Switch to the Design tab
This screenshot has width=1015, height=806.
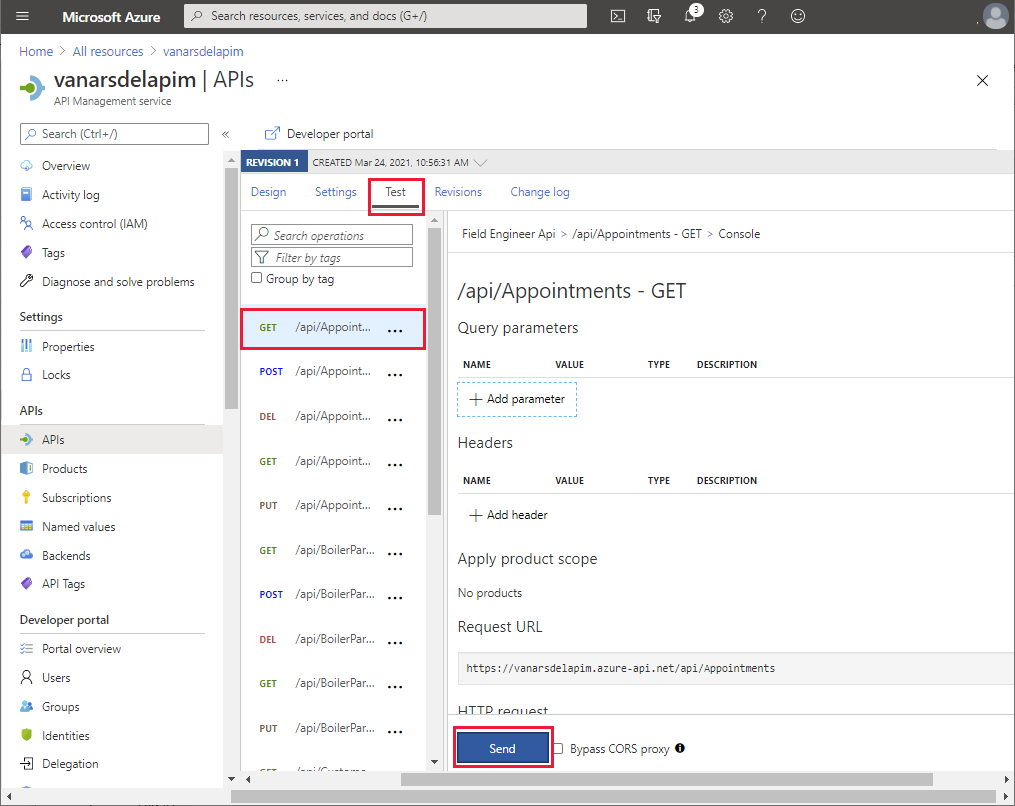[x=269, y=192]
